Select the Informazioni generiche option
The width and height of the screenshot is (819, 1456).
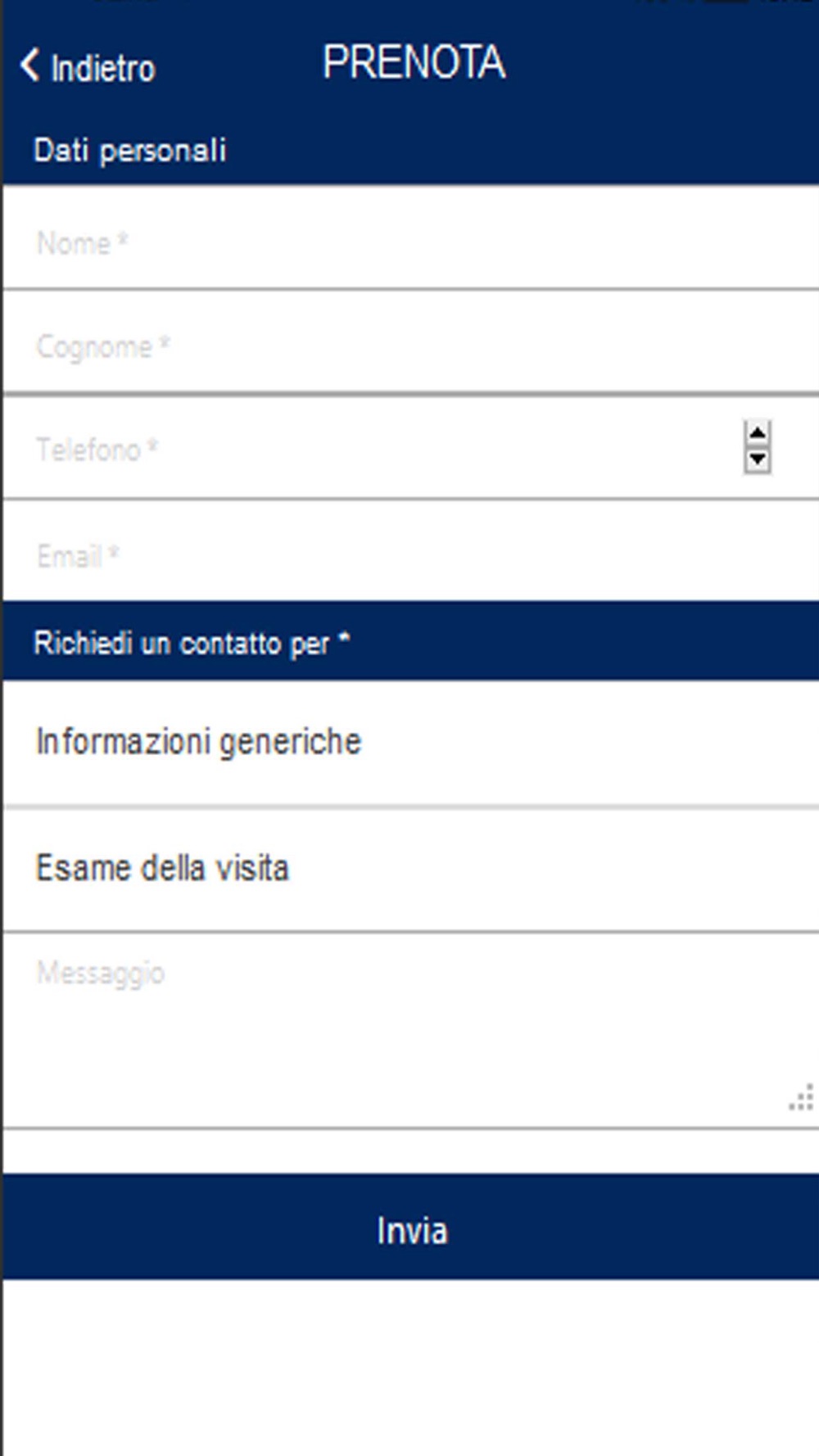(198, 742)
